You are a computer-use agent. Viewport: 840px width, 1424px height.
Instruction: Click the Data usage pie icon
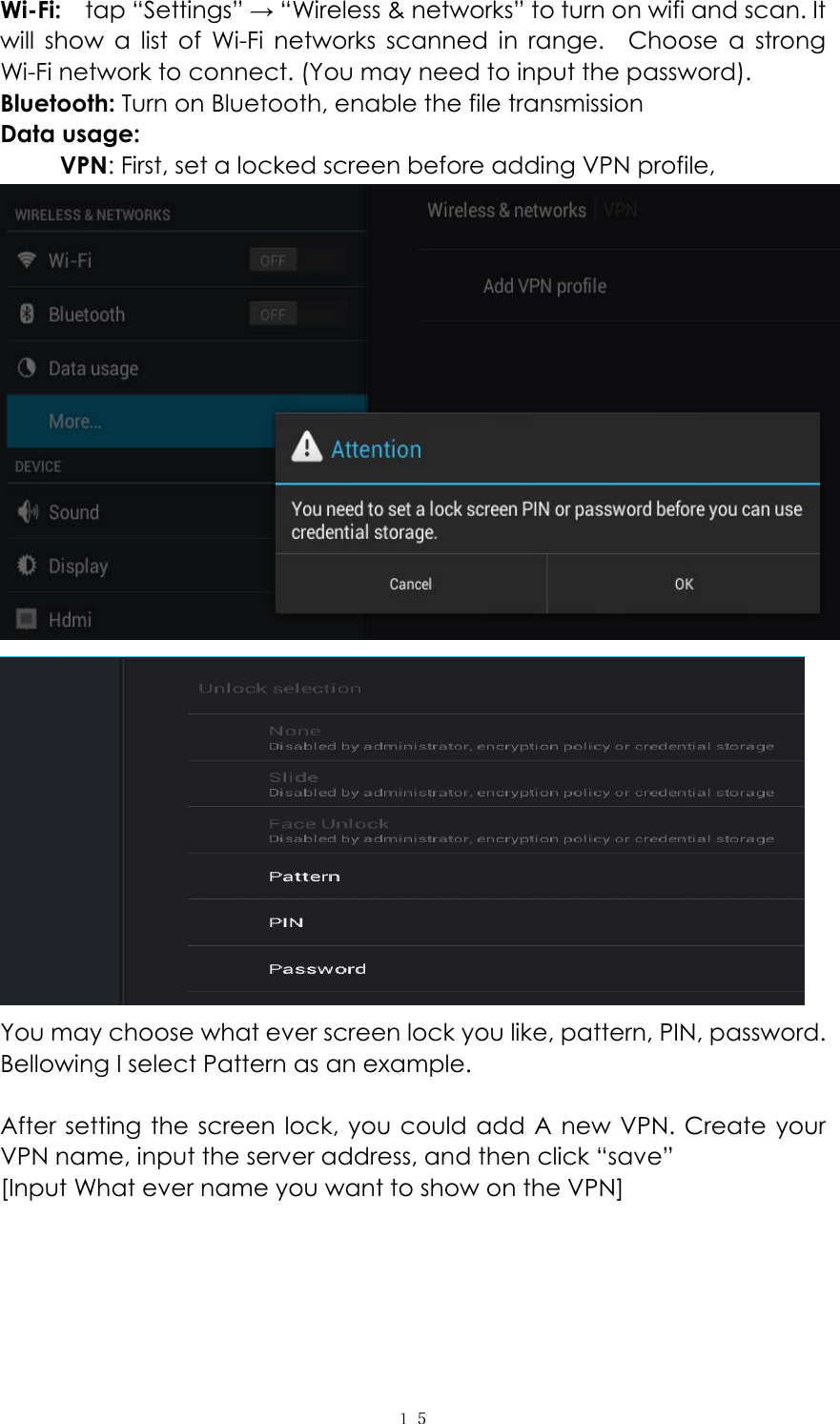pos(27,368)
